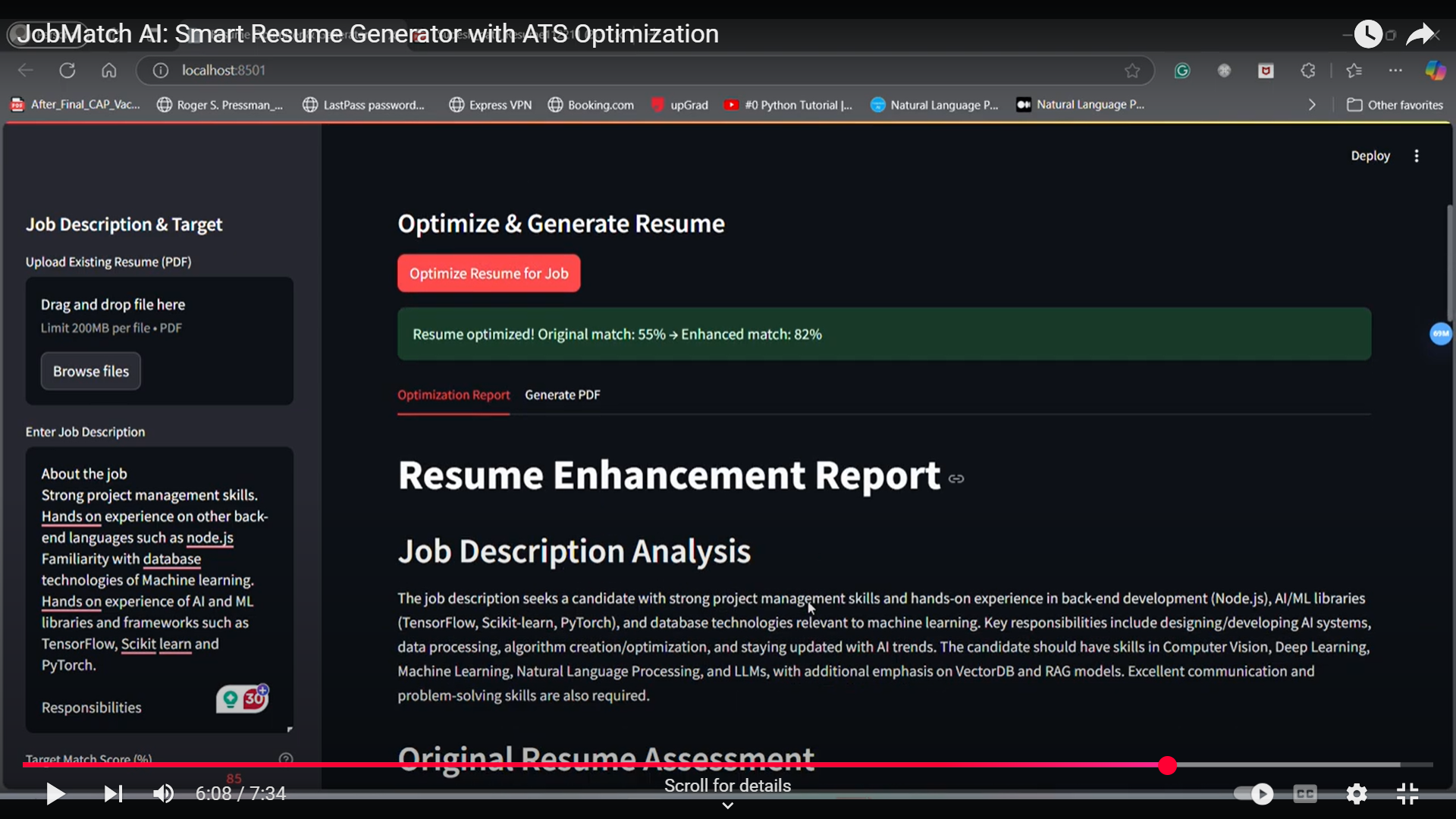This screenshot has height=819, width=1456.
Task: Click the Watch Later clock icon
Action: (x=1368, y=34)
